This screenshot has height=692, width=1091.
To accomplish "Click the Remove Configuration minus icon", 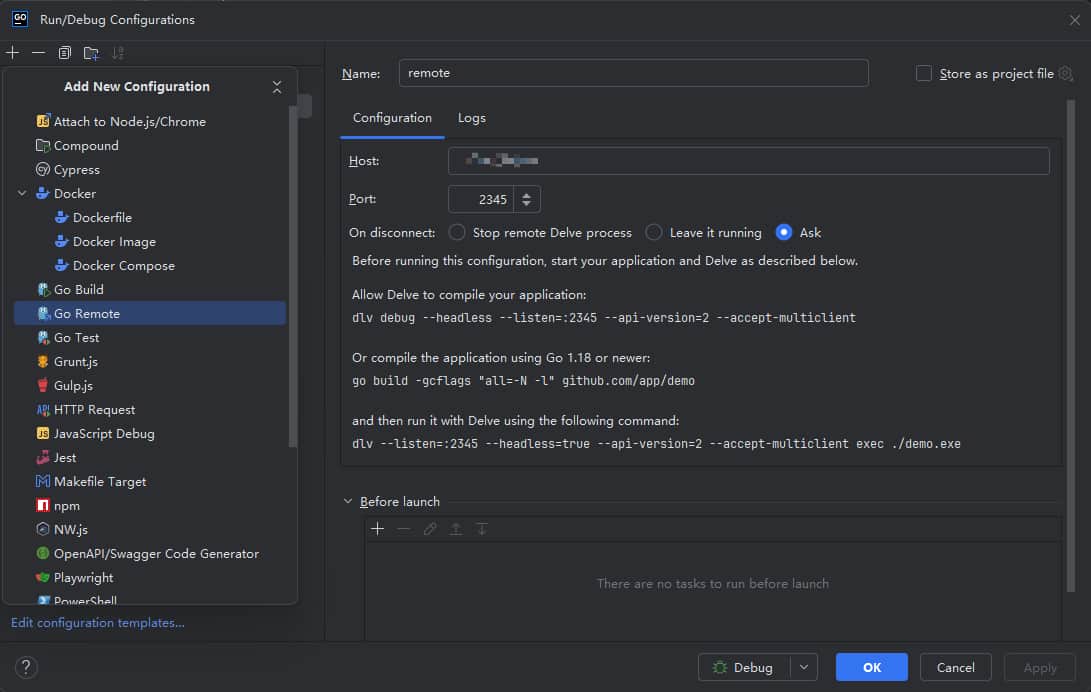I will pos(38,53).
